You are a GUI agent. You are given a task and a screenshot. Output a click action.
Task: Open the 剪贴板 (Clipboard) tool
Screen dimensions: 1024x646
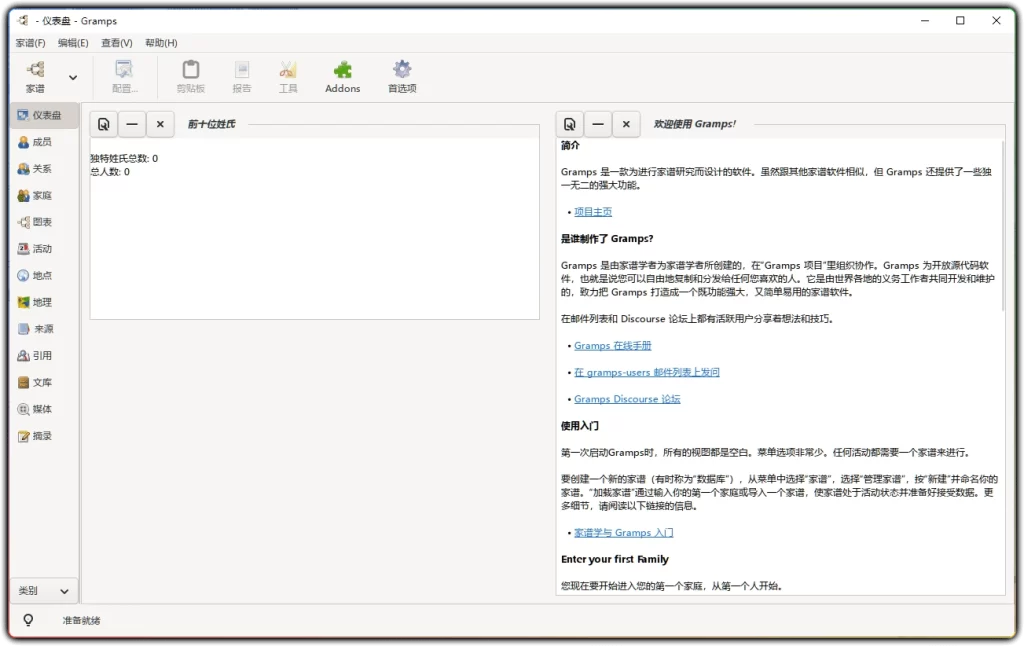click(x=190, y=75)
